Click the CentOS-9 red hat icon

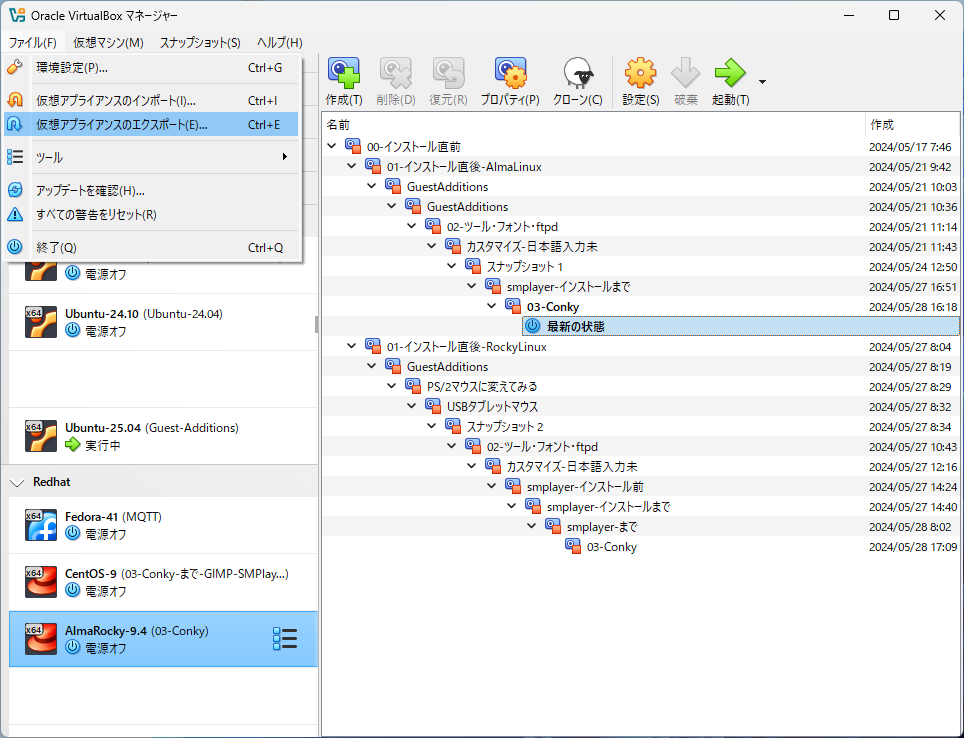[x=41, y=582]
